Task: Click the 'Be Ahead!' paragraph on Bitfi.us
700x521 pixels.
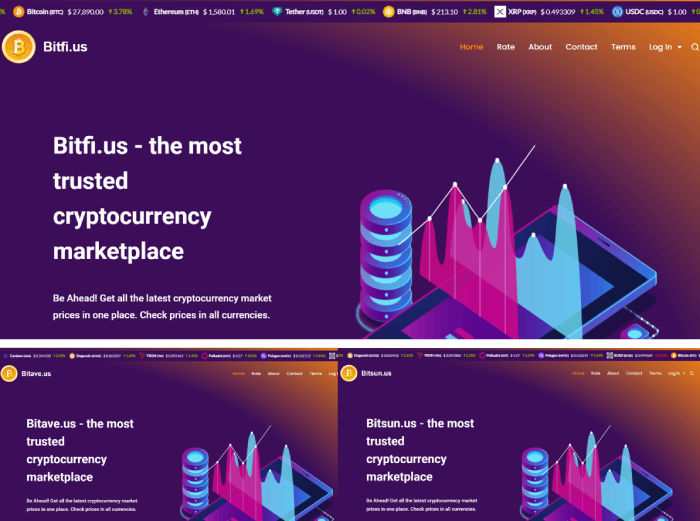Action: click(x=162, y=306)
